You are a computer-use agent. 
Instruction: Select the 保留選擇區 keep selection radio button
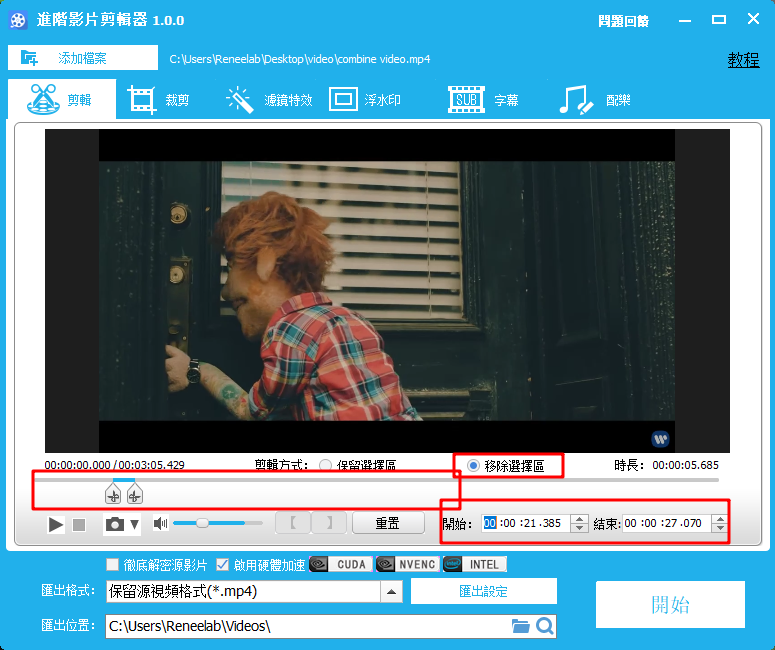[x=325, y=465]
